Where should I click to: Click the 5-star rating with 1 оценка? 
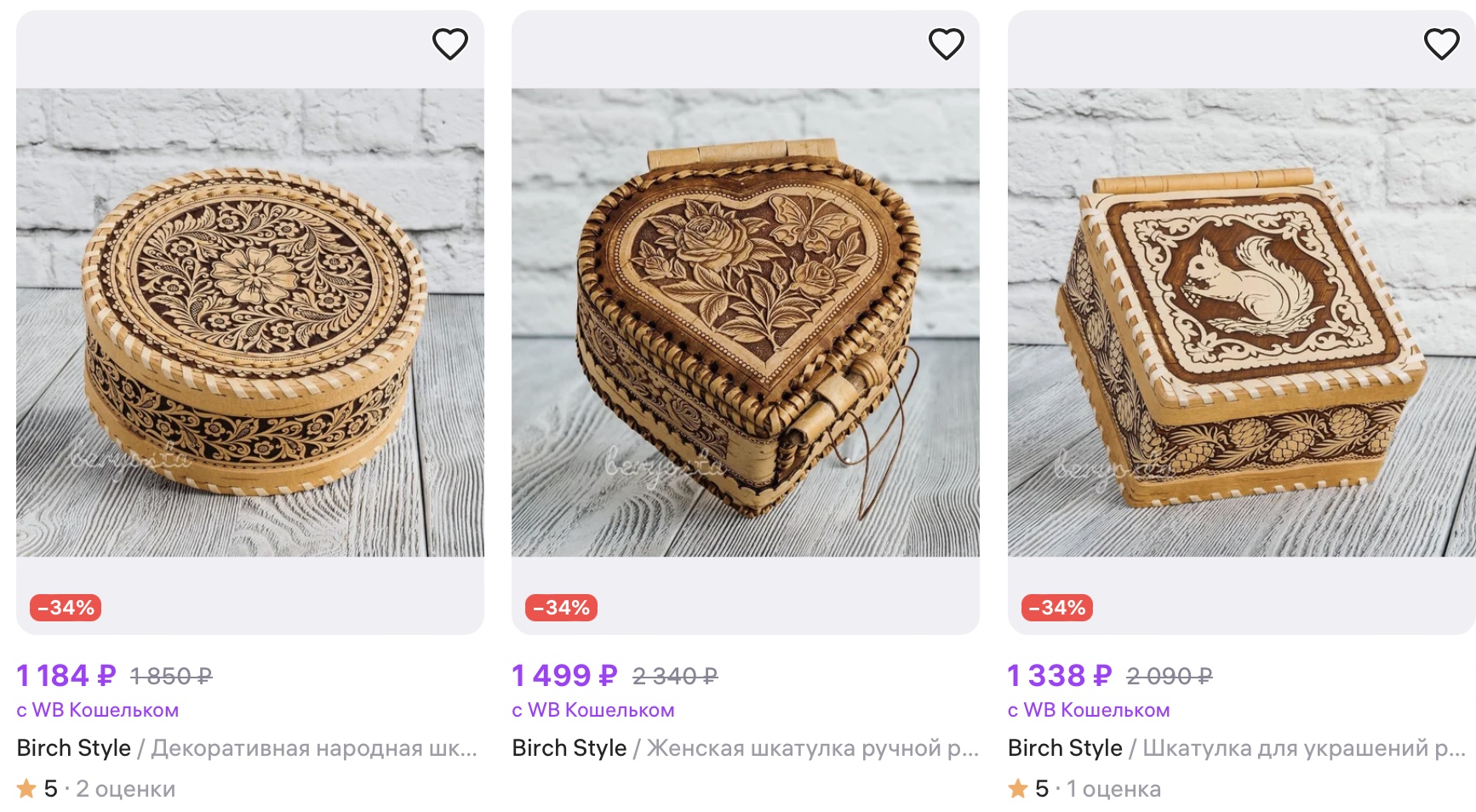pos(1084,789)
